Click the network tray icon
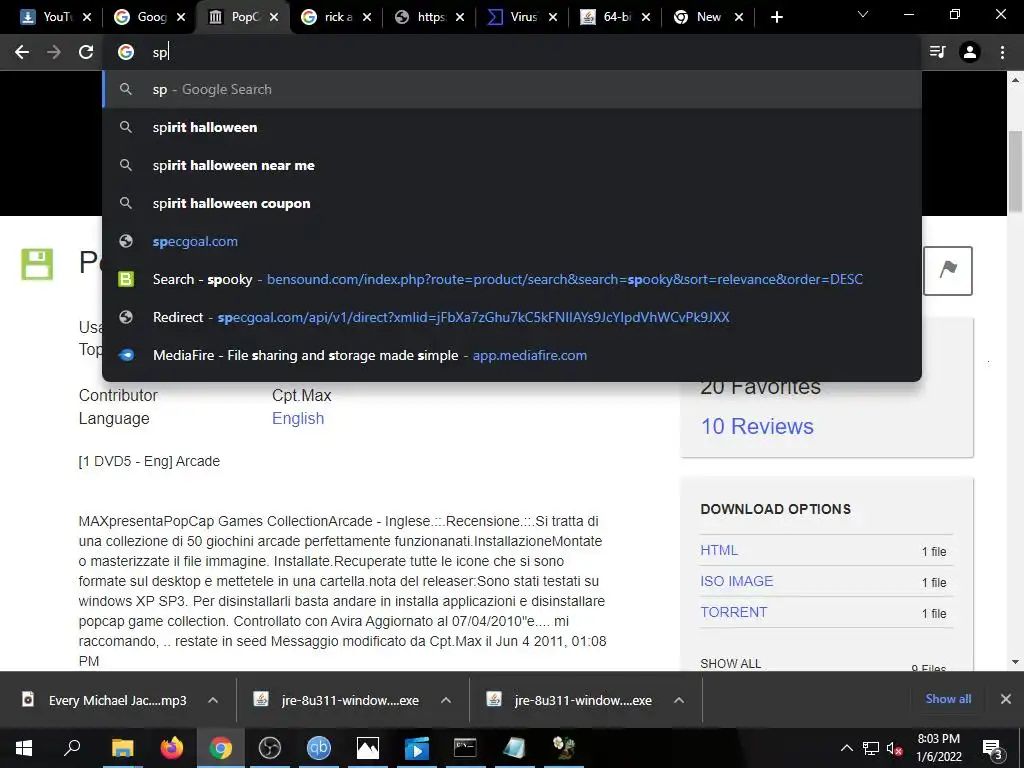The width and height of the screenshot is (1024, 768). pos(871,748)
